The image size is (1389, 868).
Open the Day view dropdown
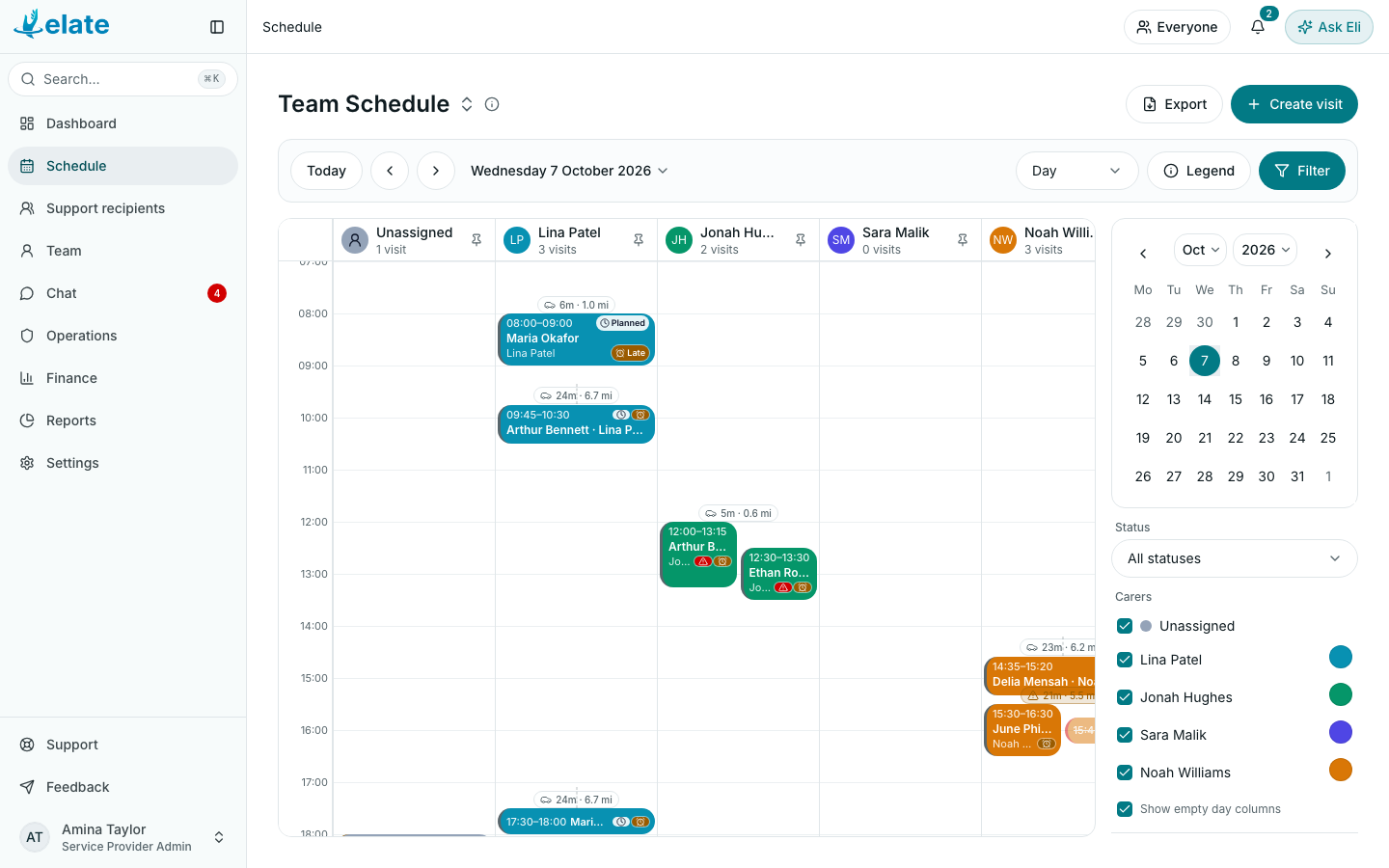(1076, 171)
